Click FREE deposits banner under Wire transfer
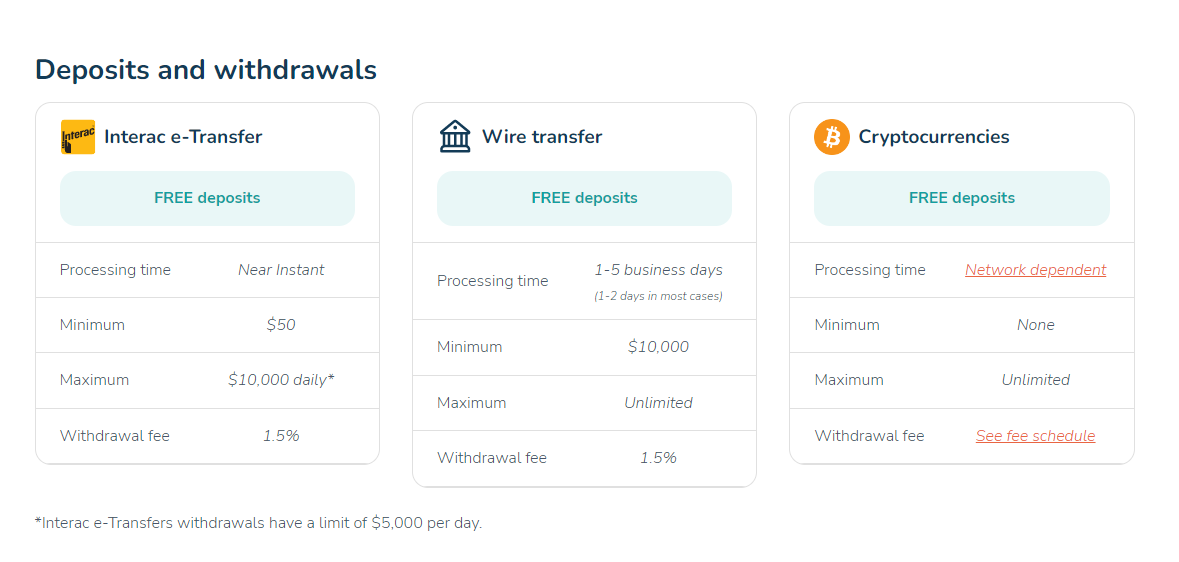Viewport: 1179px width, 562px height. coord(584,199)
